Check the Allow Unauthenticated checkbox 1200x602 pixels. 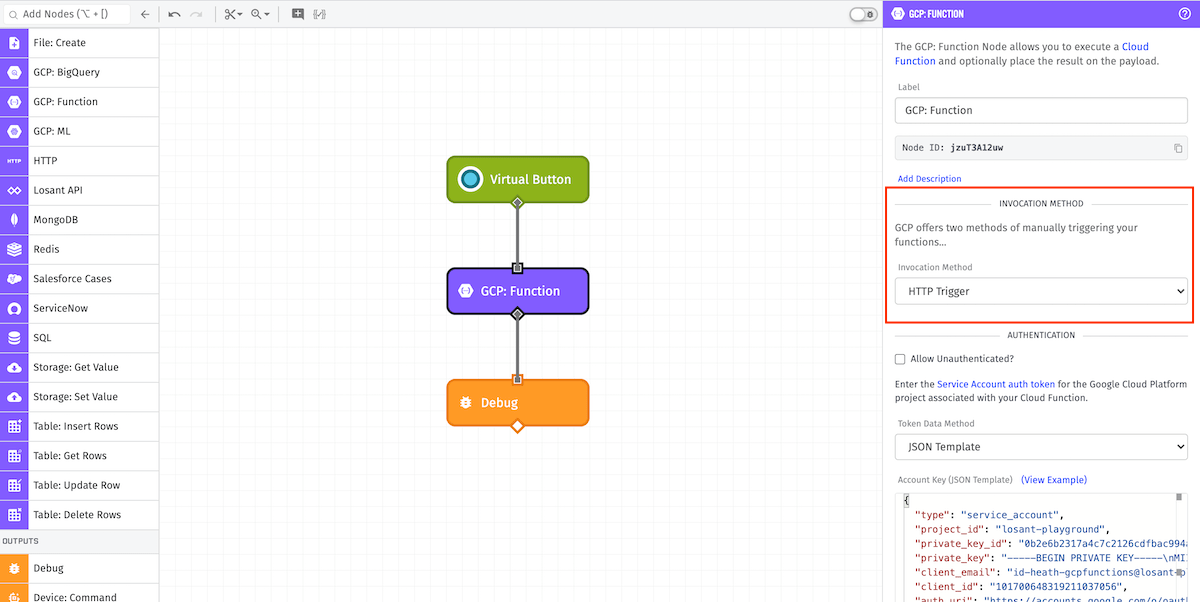(x=900, y=359)
